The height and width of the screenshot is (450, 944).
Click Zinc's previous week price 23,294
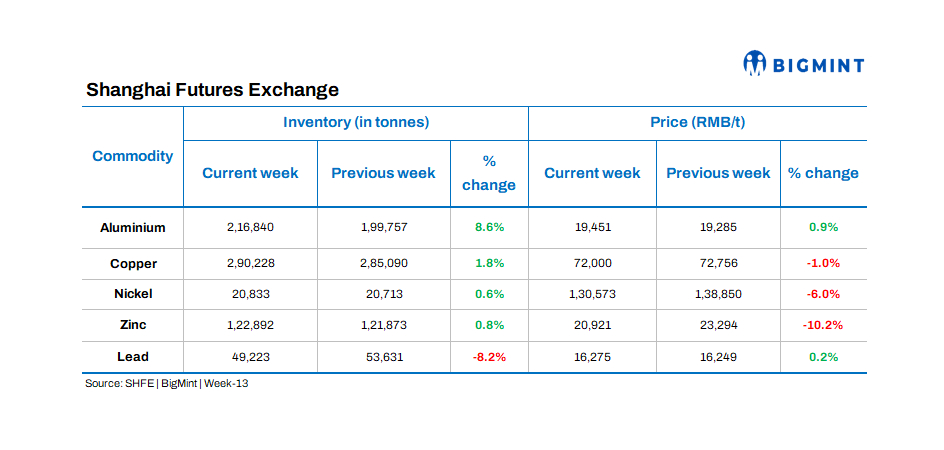click(718, 325)
